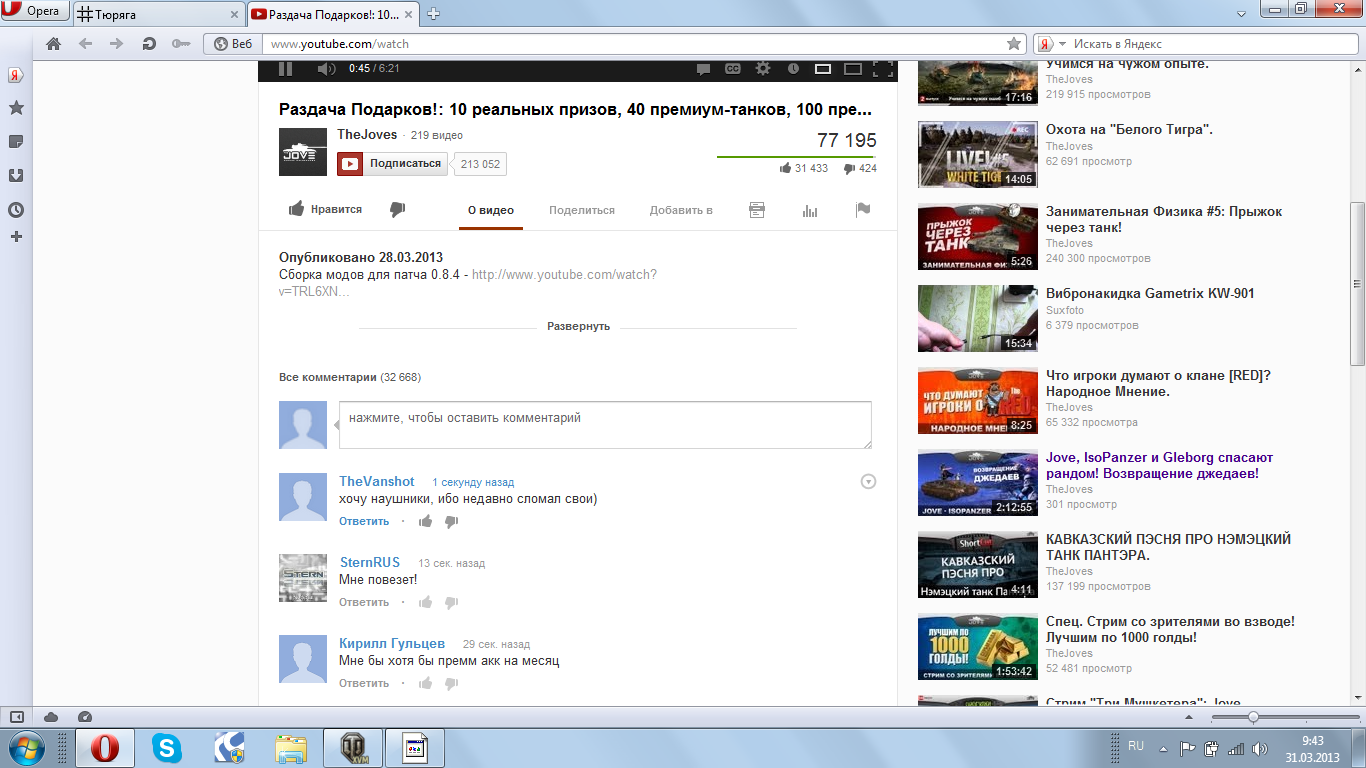Viewport: 1366px width, 768px height.
Task: Open Bookmarks star panel in sidebar
Action: [x=16, y=108]
